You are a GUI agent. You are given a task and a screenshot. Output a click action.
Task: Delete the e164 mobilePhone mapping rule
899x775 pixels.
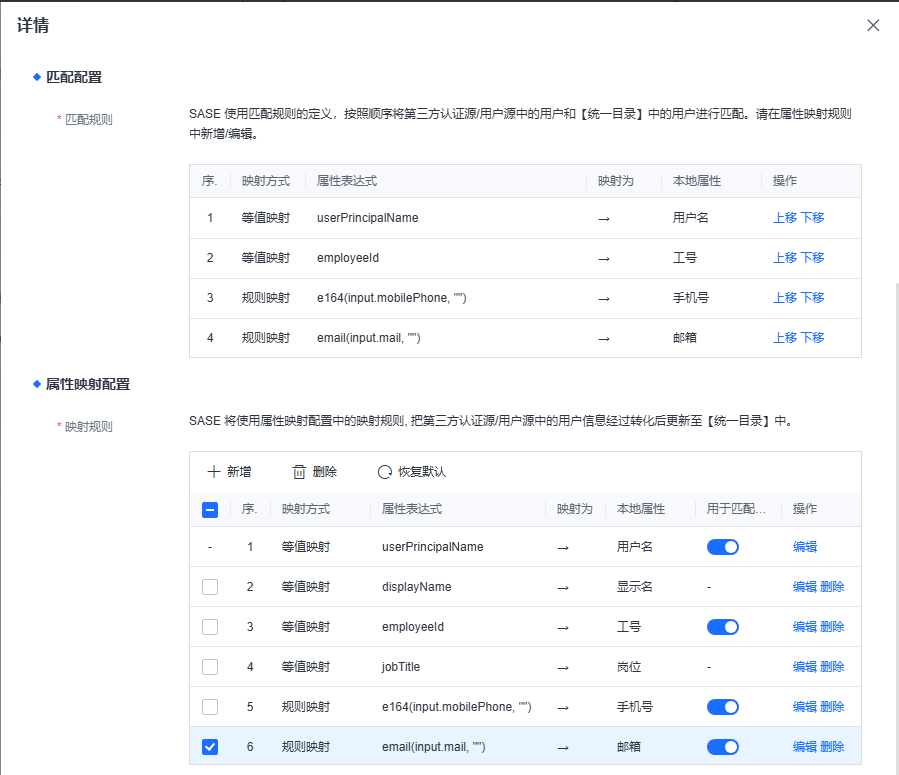[832, 707]
